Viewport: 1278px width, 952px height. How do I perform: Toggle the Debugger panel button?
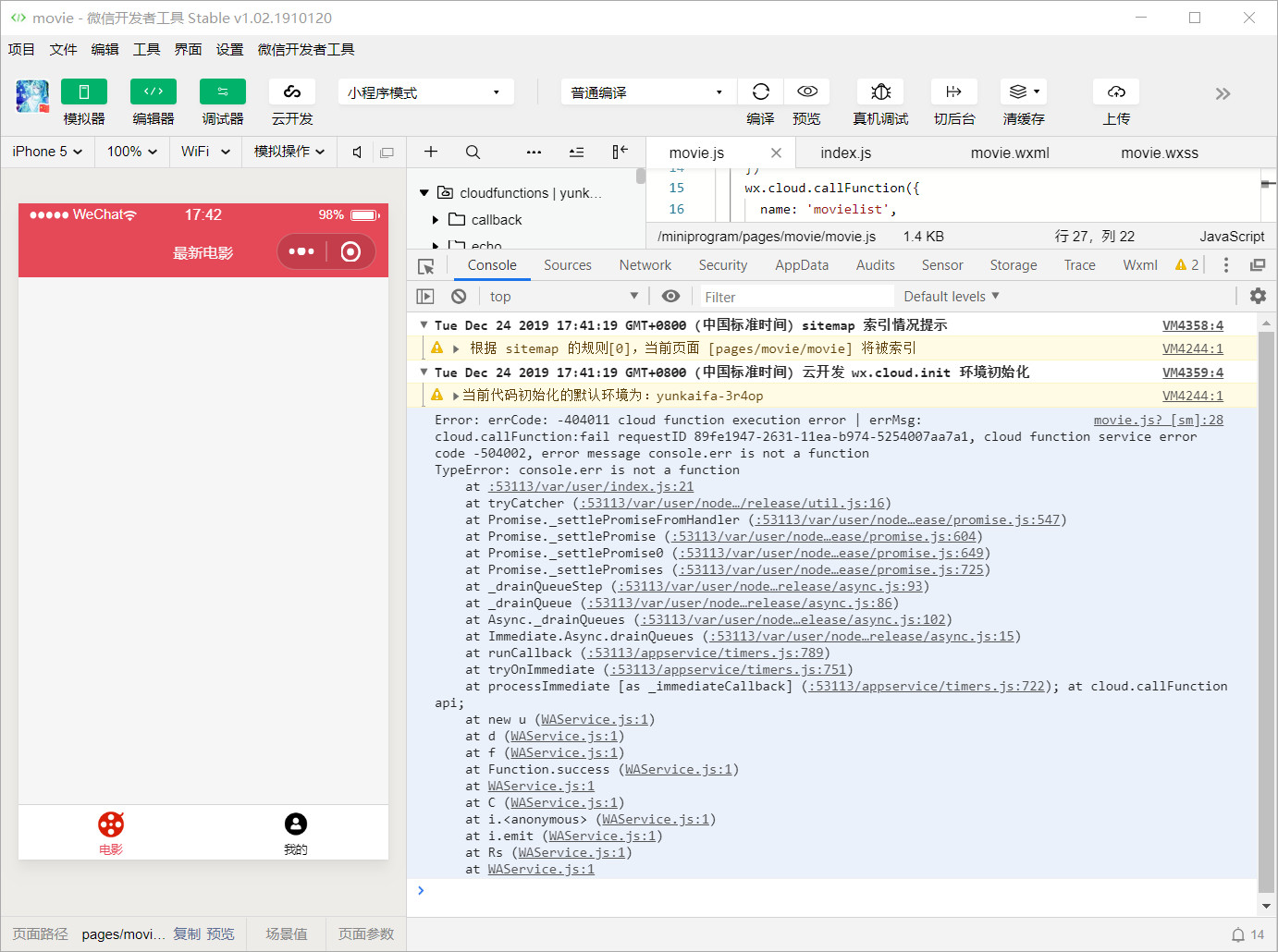[223, 92]
